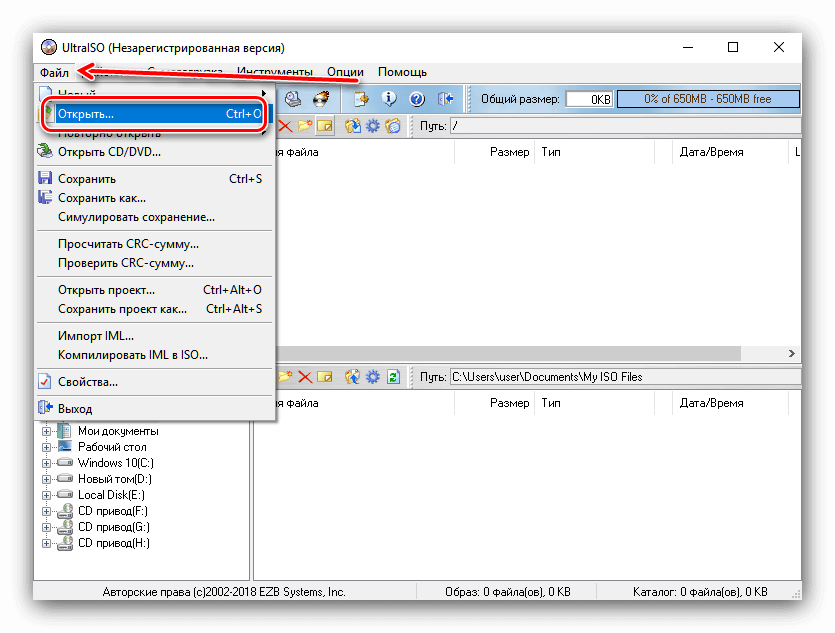Open the blue info bubble toolbar icon
The height and width of the screenshot is (633, 835).
coord(389,99)
